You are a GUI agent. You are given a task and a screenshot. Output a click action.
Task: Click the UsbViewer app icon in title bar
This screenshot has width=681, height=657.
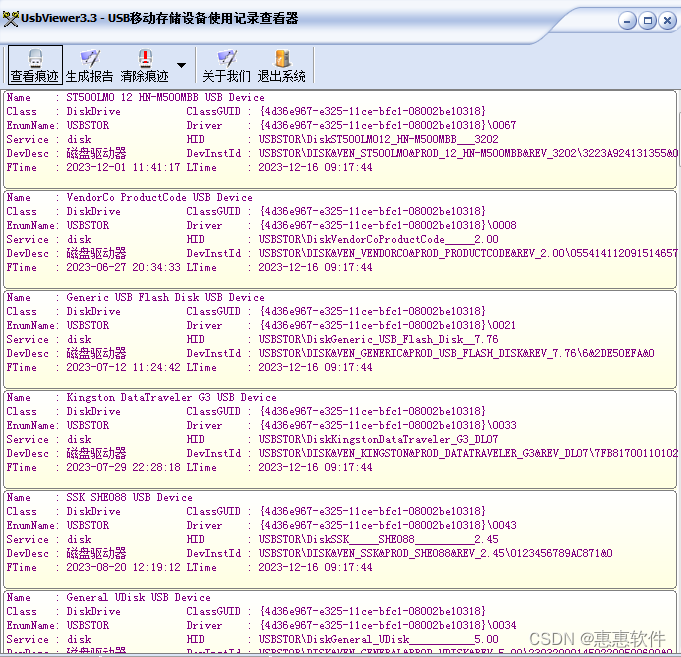pos(10,19)
